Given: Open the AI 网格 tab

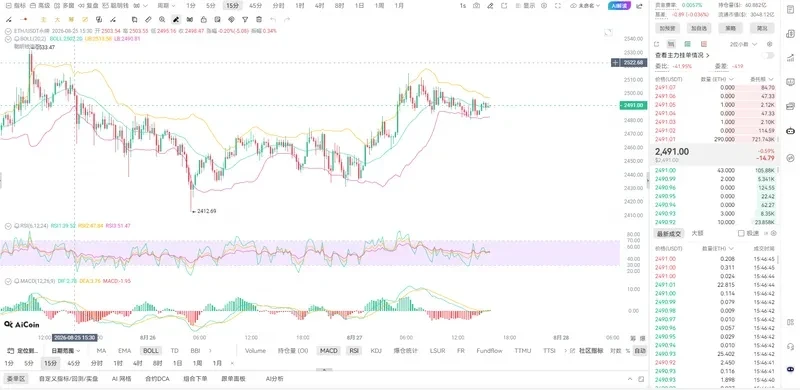Looking at the screenshot, I should (121, 379).
